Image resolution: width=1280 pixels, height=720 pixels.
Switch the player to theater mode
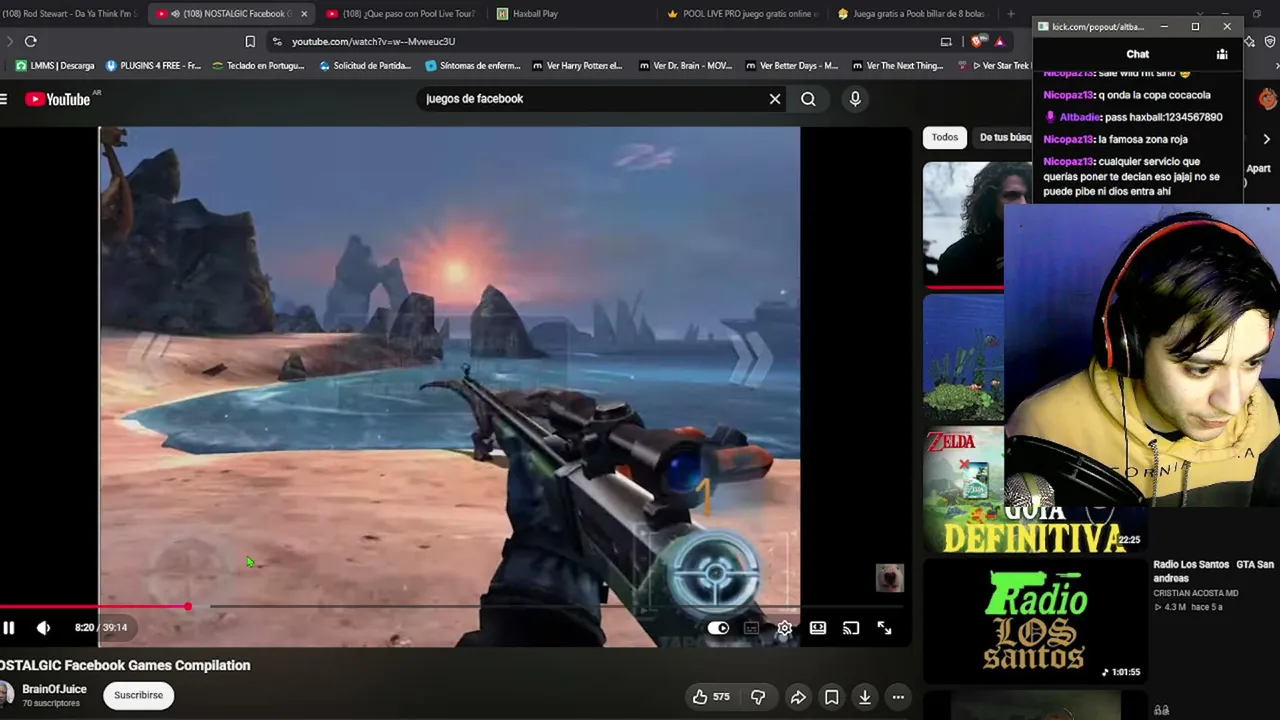818,628
